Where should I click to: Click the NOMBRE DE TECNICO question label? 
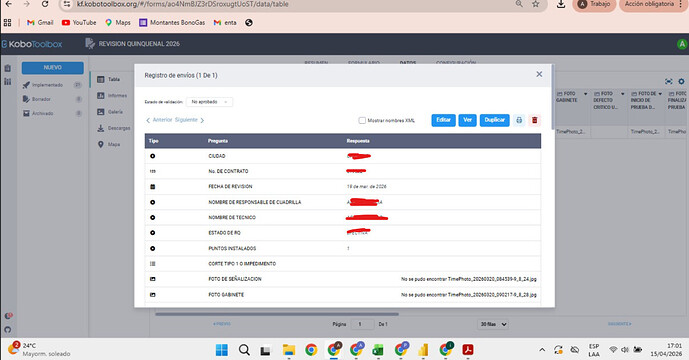pos(232,218)
